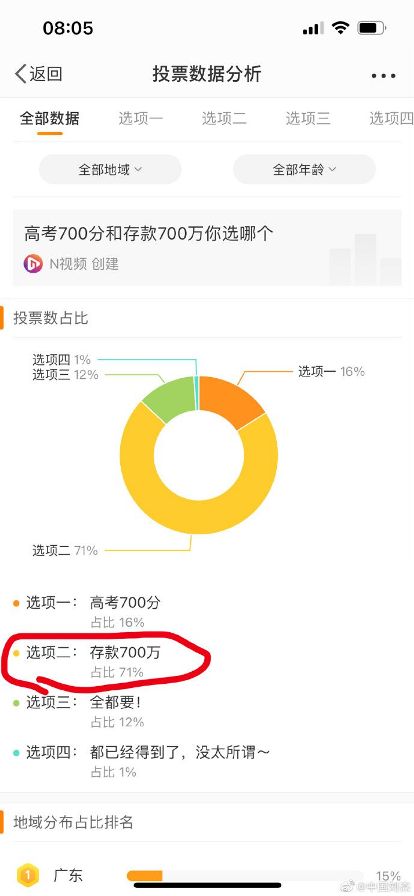Tap the battery indicator in status bar

(x=372, y=27)
